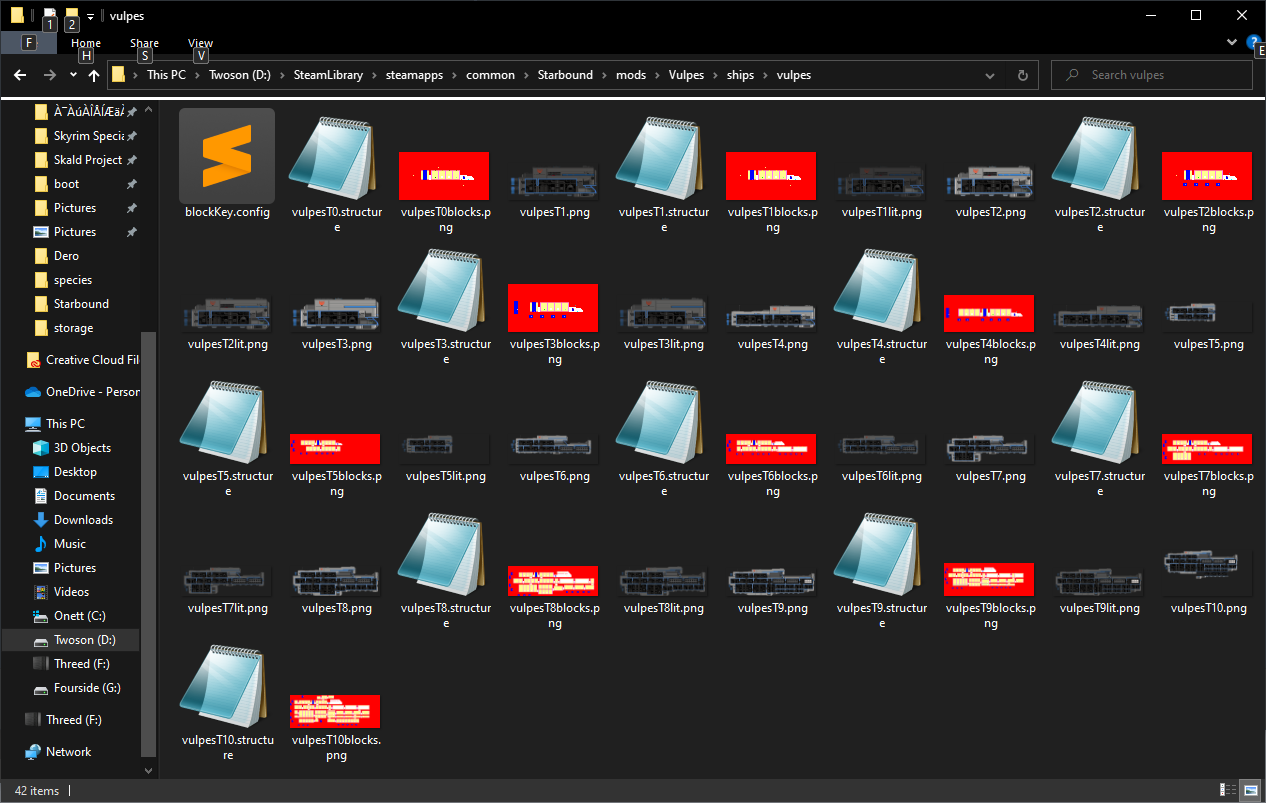Open the Help question mark icon

tap(1253, 42)
